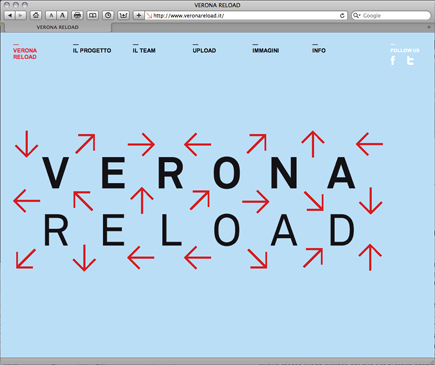The height and width of the screenshot is (365, 435).
Task: Open the IL PROGETTO menu item
Action: click(x=92, y=50)
